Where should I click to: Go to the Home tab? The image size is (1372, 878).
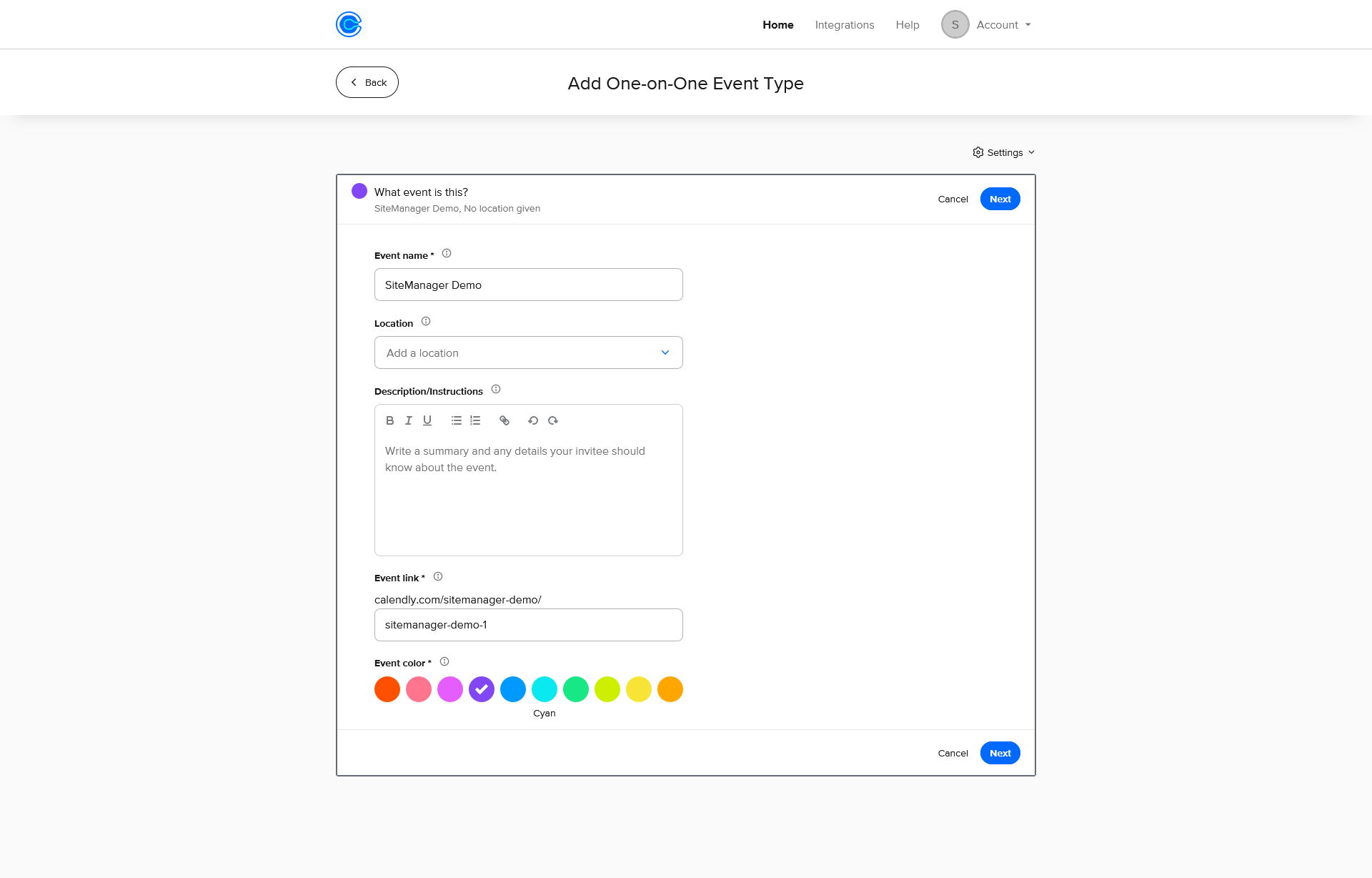click(778, 24)
